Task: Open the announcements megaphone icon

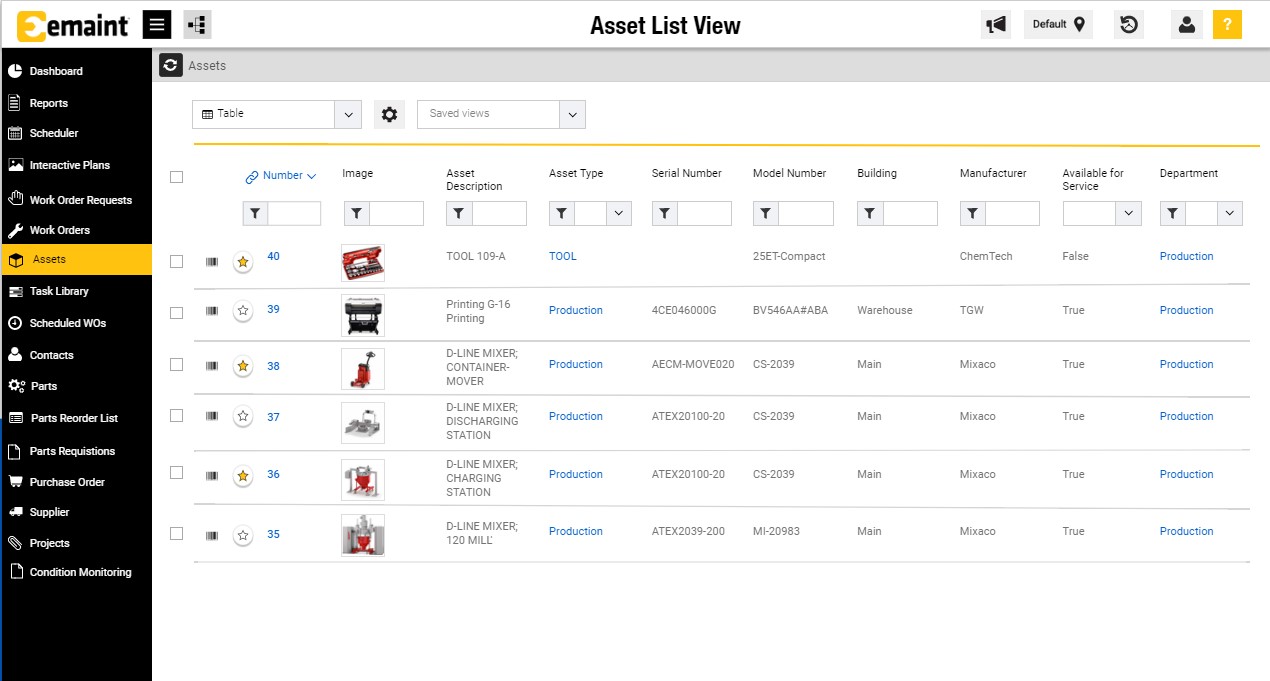Action: 996,25
